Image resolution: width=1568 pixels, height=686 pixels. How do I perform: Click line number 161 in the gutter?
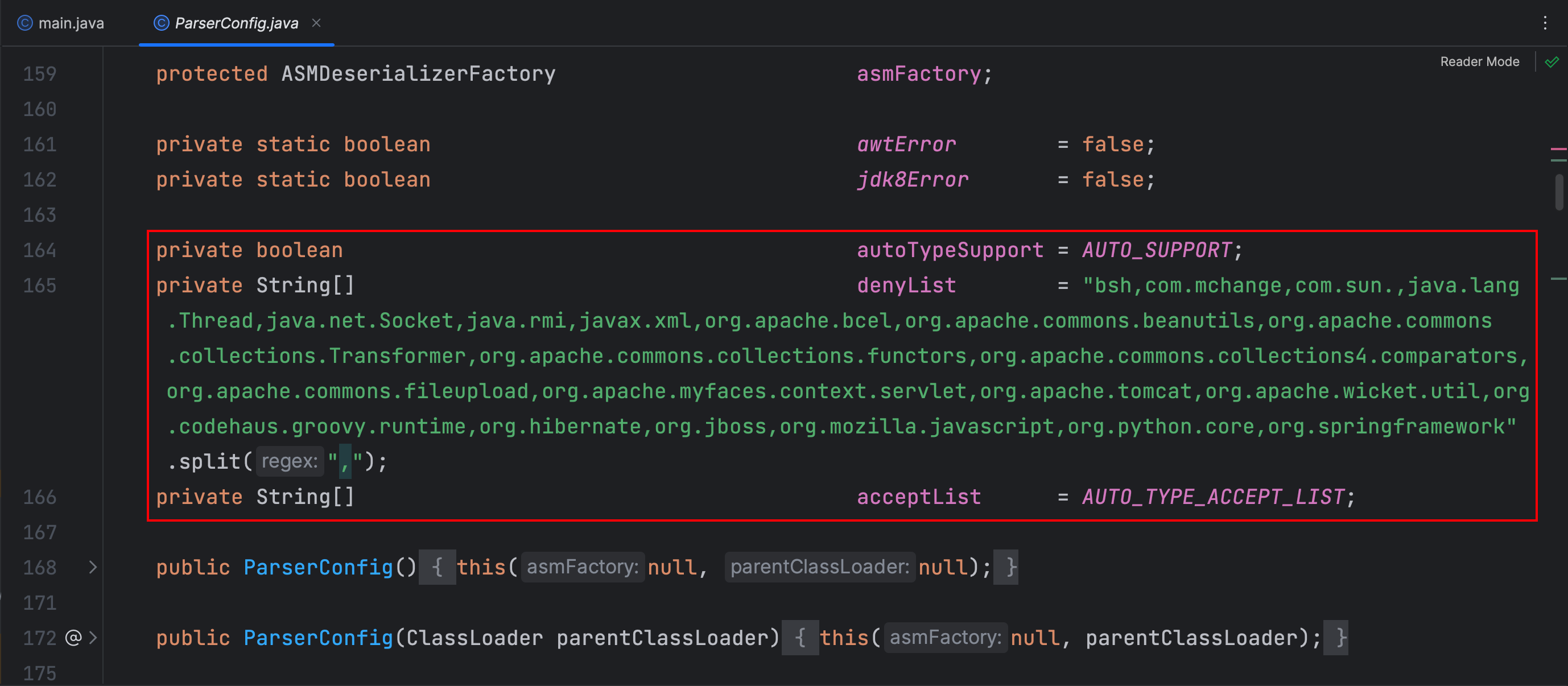40,145
